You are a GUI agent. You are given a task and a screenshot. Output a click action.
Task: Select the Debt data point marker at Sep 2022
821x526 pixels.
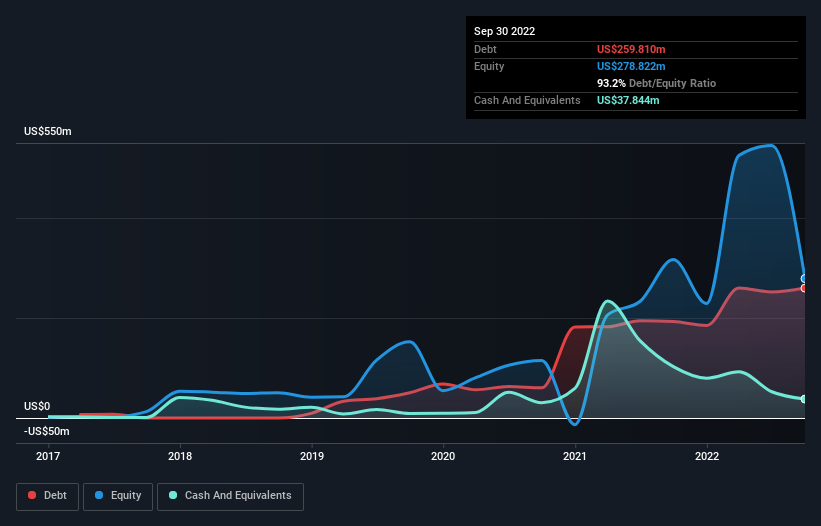(x=804, y=288)
